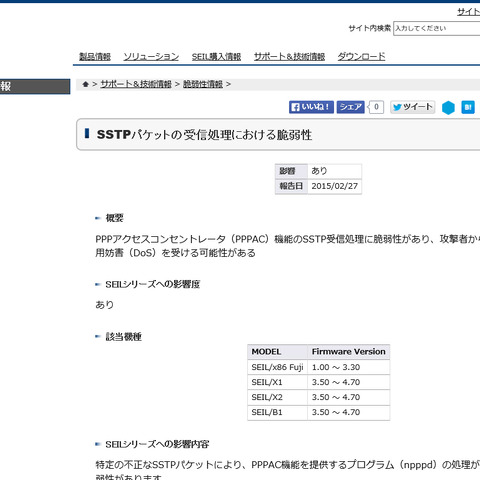Click the dark sidebar heading ending in 報

click(35, 87)
